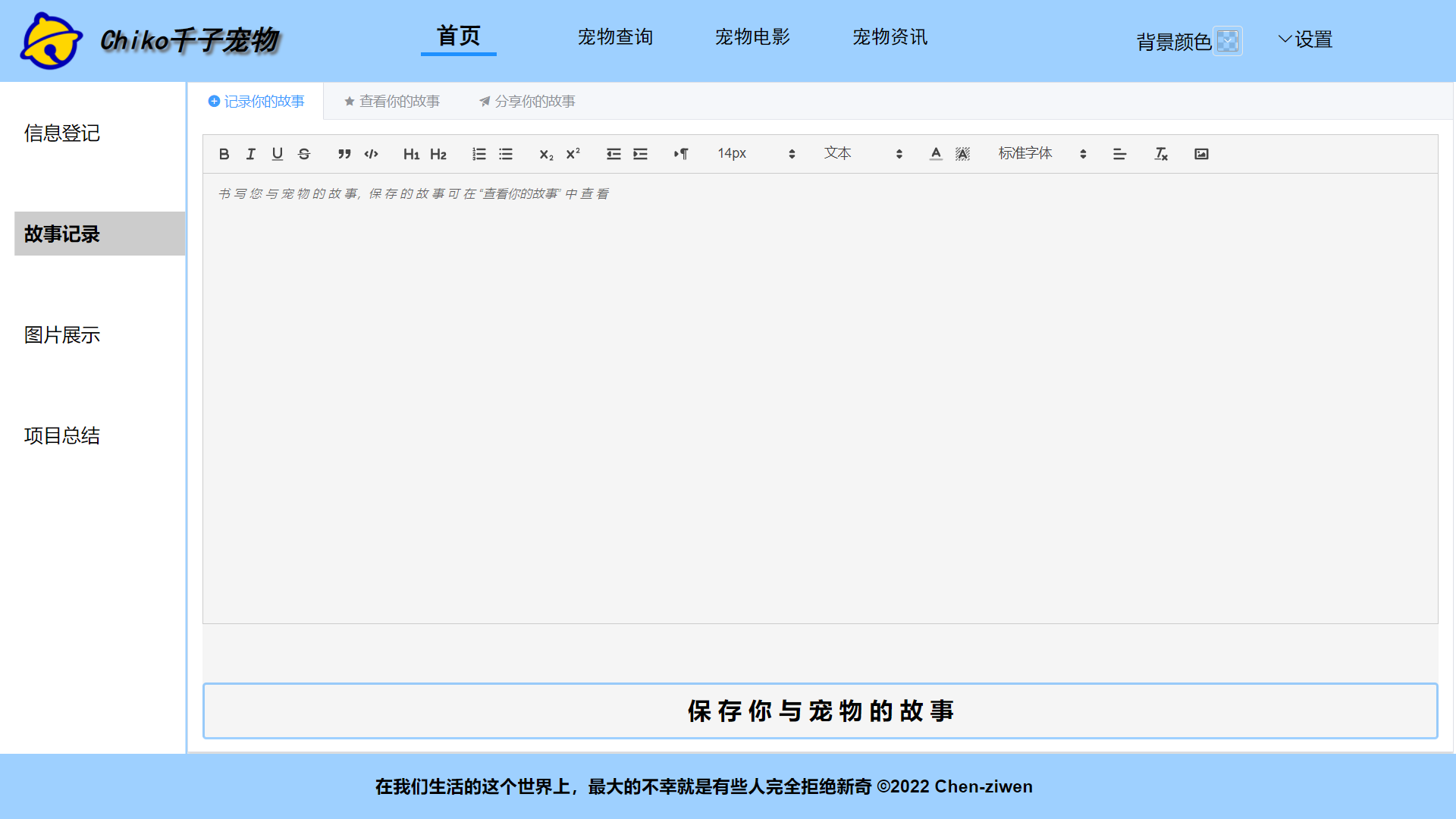Apply superscript formatting

click(573, 154)
